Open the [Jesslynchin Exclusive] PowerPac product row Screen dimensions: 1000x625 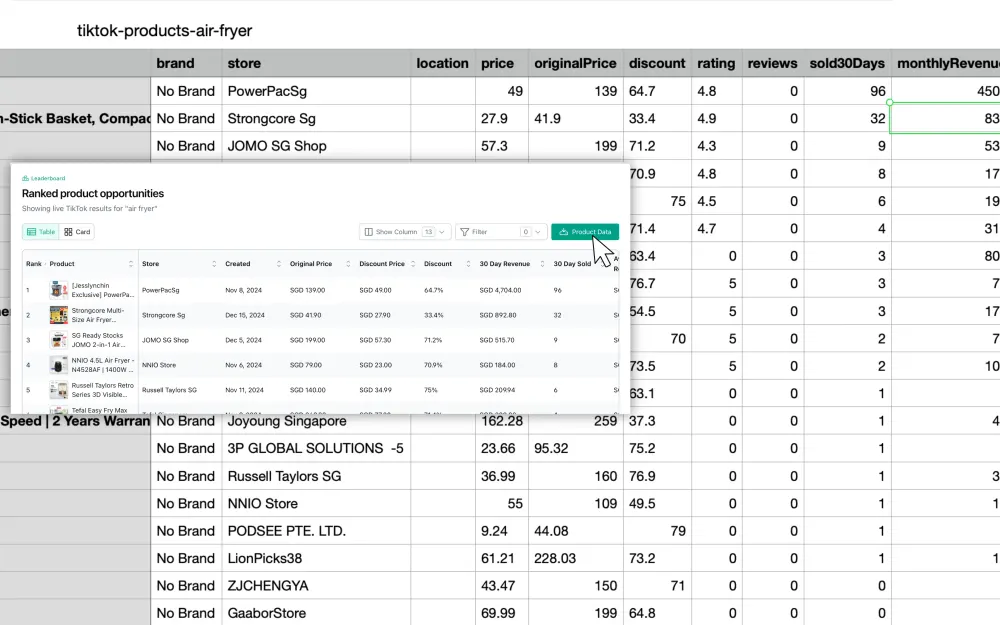coord(321,290)
